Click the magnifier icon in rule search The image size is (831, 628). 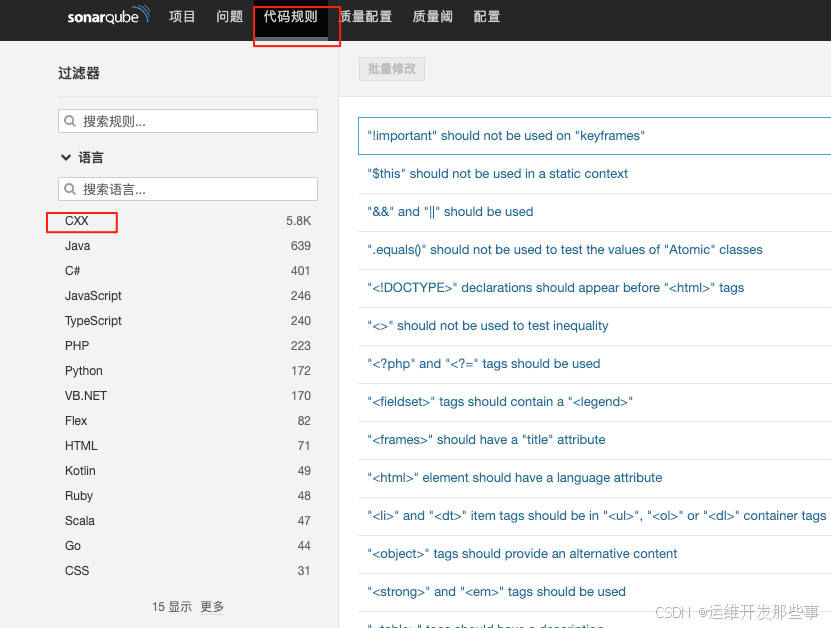pos(70,121)
